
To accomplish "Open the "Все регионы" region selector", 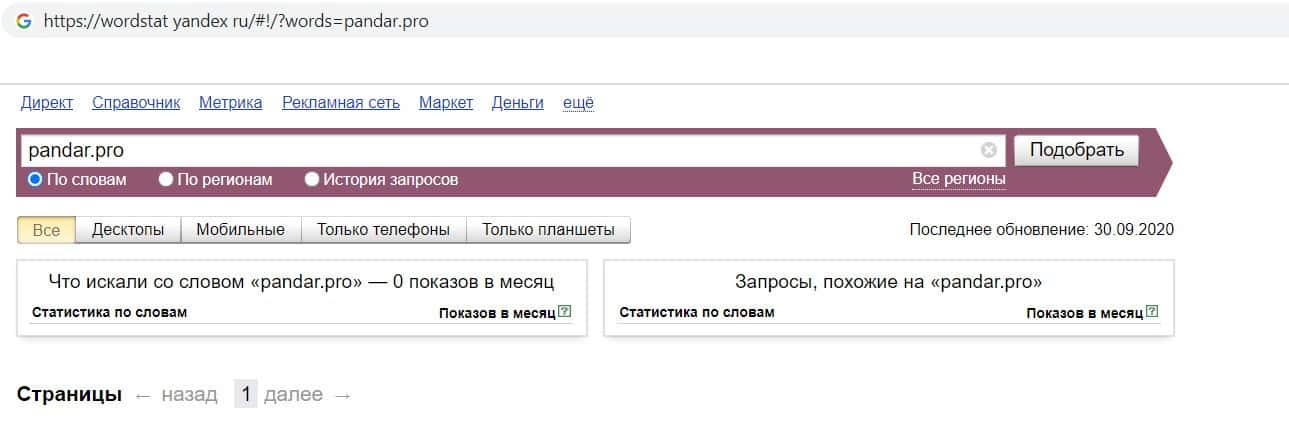I will [958, 179].
